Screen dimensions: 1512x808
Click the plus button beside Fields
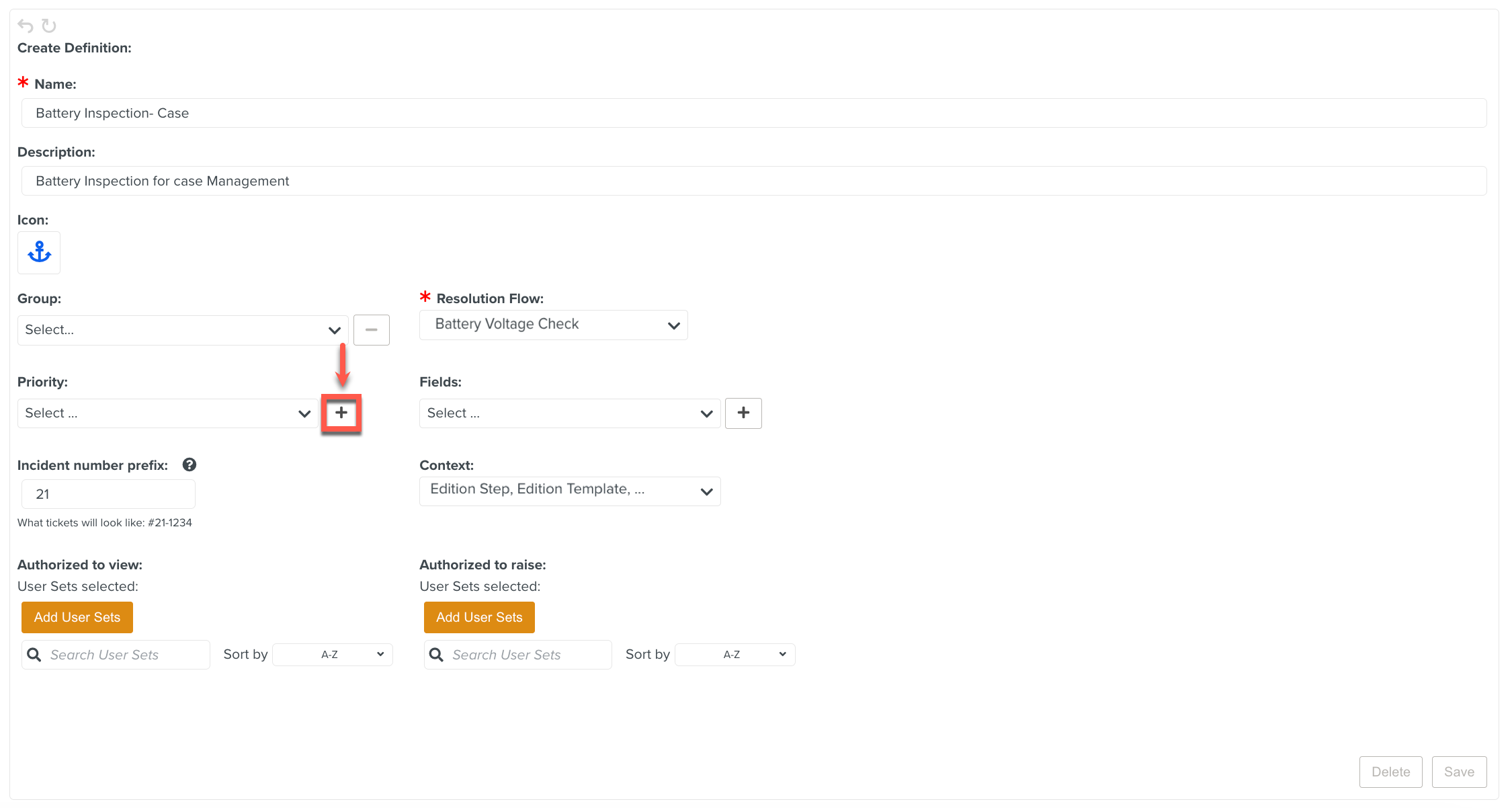(x=743, y=413)
